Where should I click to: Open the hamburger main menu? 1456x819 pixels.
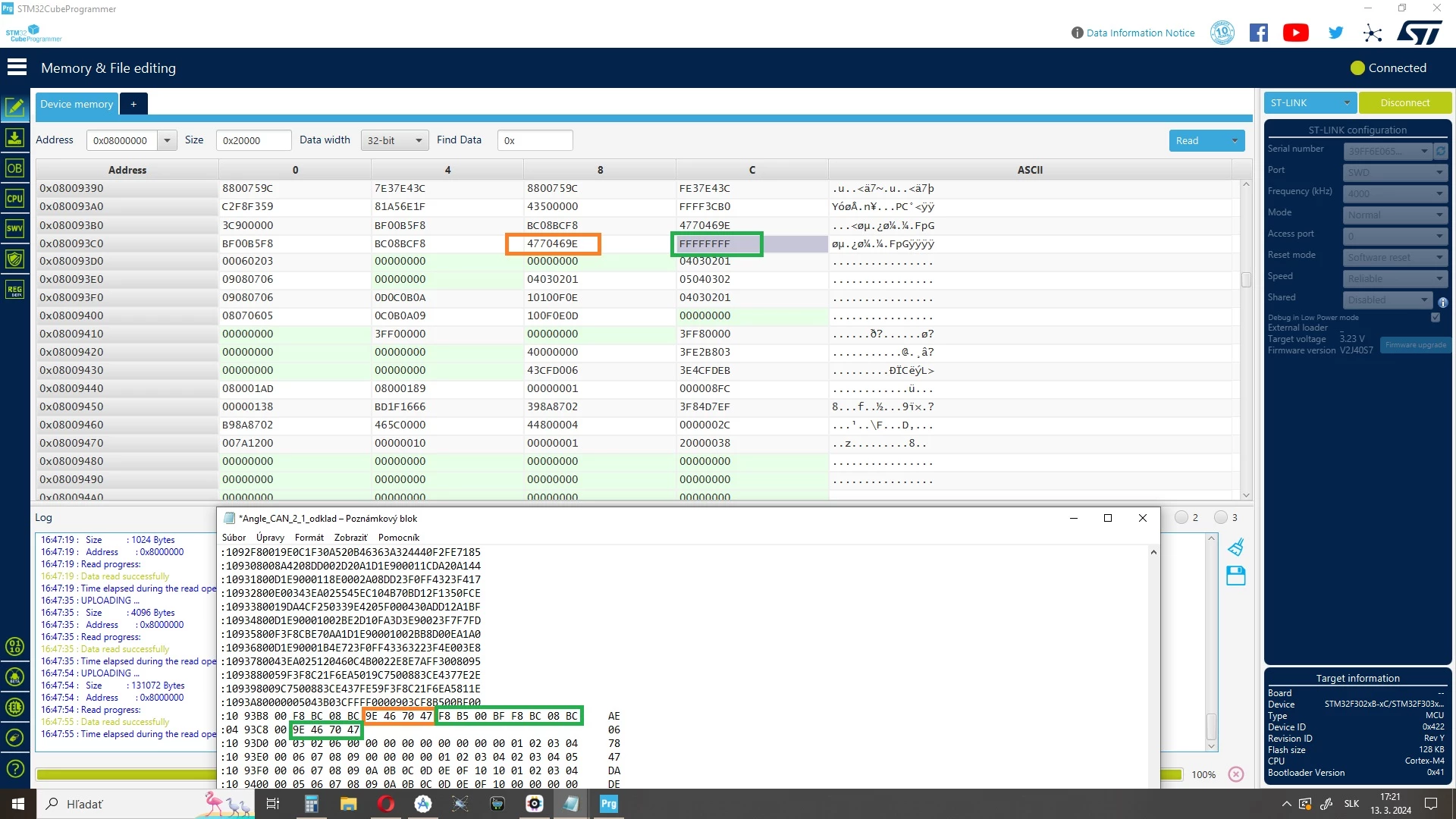pos(17,67)
